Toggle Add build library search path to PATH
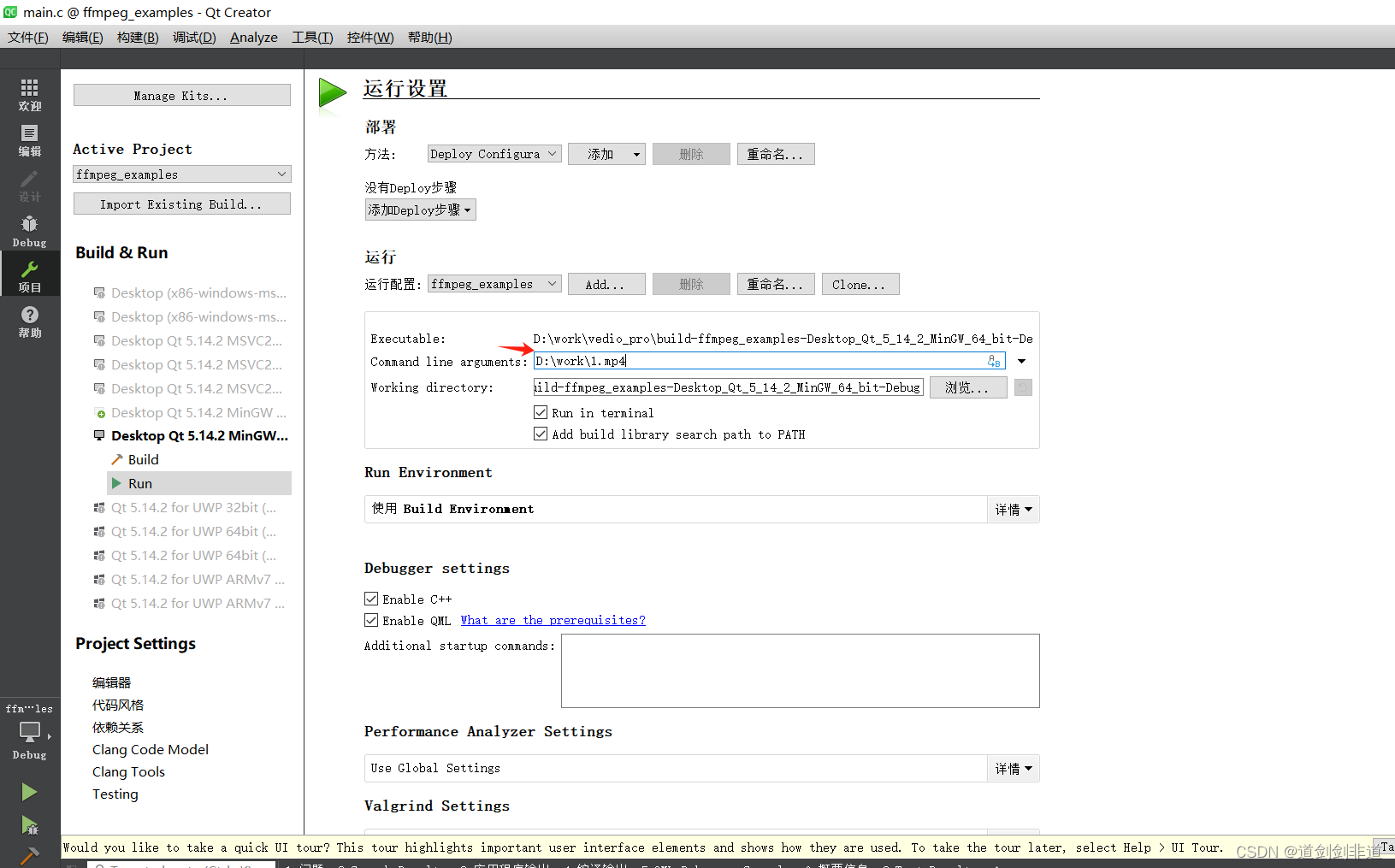The height and width of the screenshot is (868, 1395). [x=541, y=434]
